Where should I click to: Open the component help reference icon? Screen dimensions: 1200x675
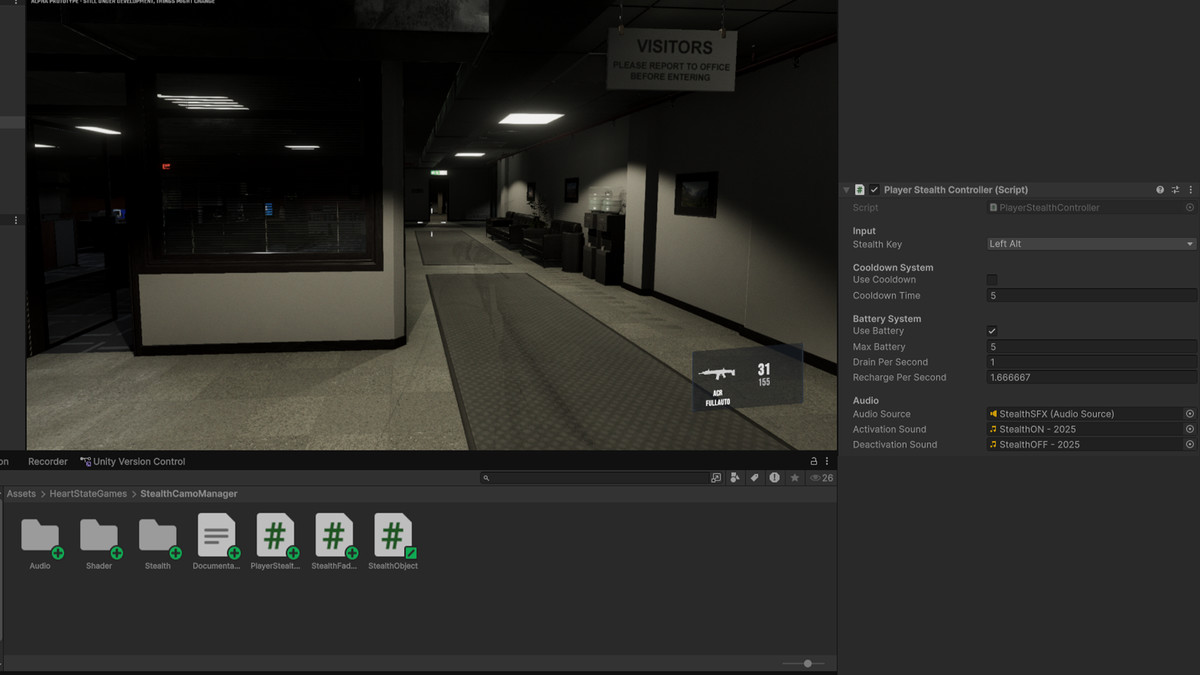1160,190
